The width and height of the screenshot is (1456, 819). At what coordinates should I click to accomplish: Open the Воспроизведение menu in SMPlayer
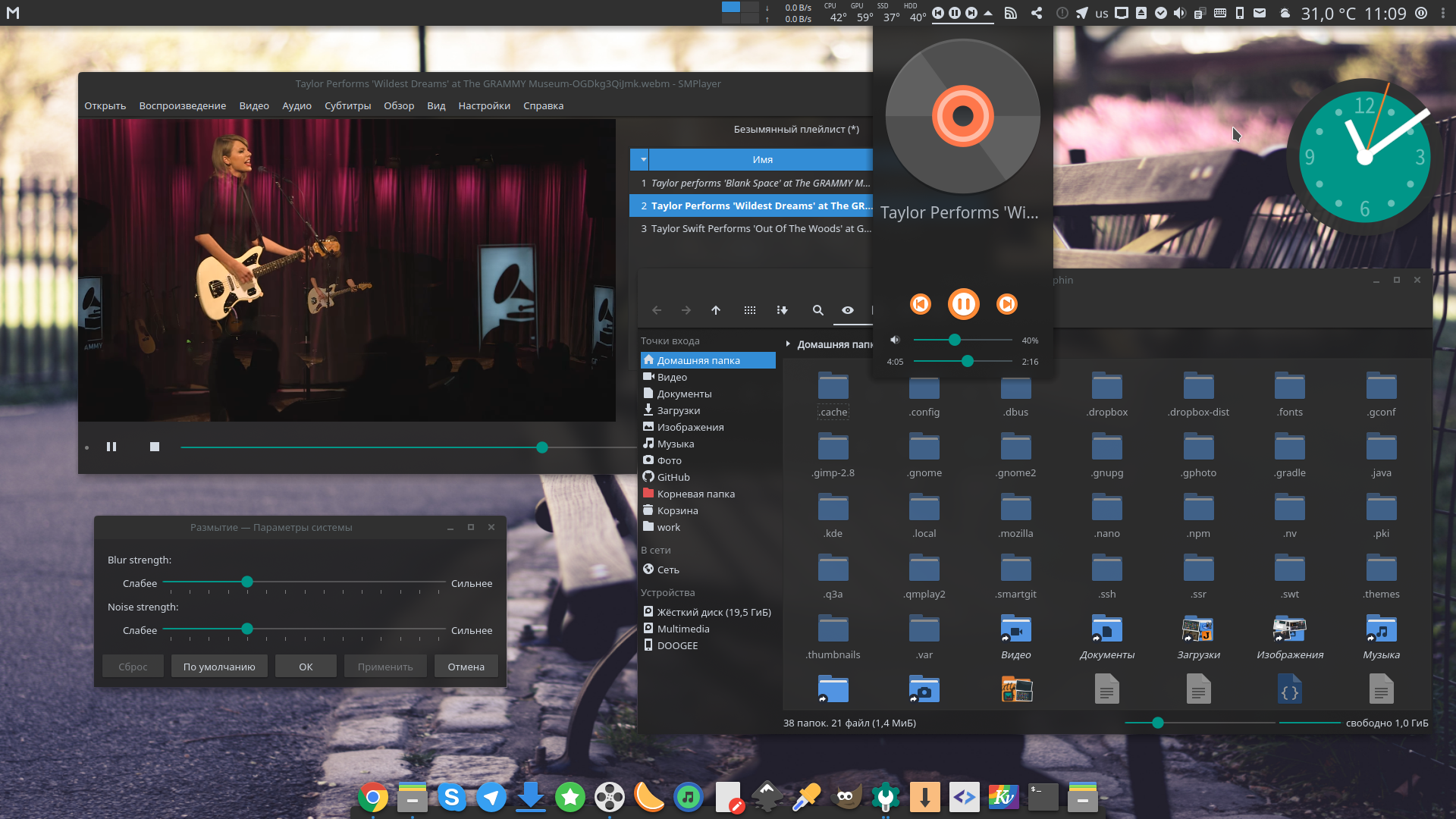pos(182,105)
